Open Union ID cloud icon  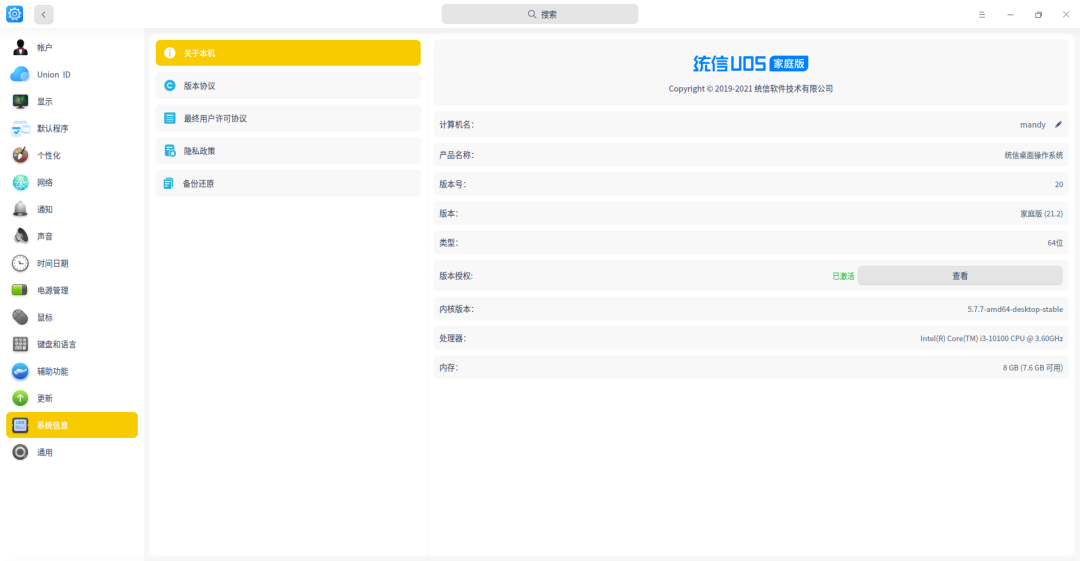coord(20,74)
